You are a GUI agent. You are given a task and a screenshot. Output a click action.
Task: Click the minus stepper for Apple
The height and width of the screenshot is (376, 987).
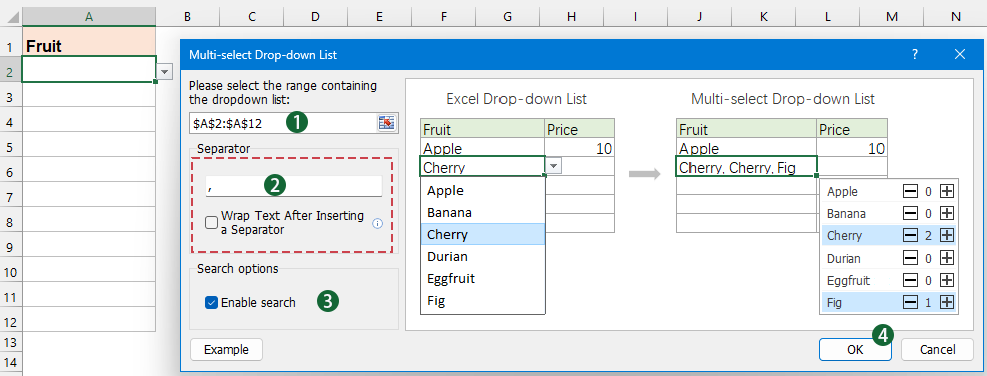(x=910, y=191)
